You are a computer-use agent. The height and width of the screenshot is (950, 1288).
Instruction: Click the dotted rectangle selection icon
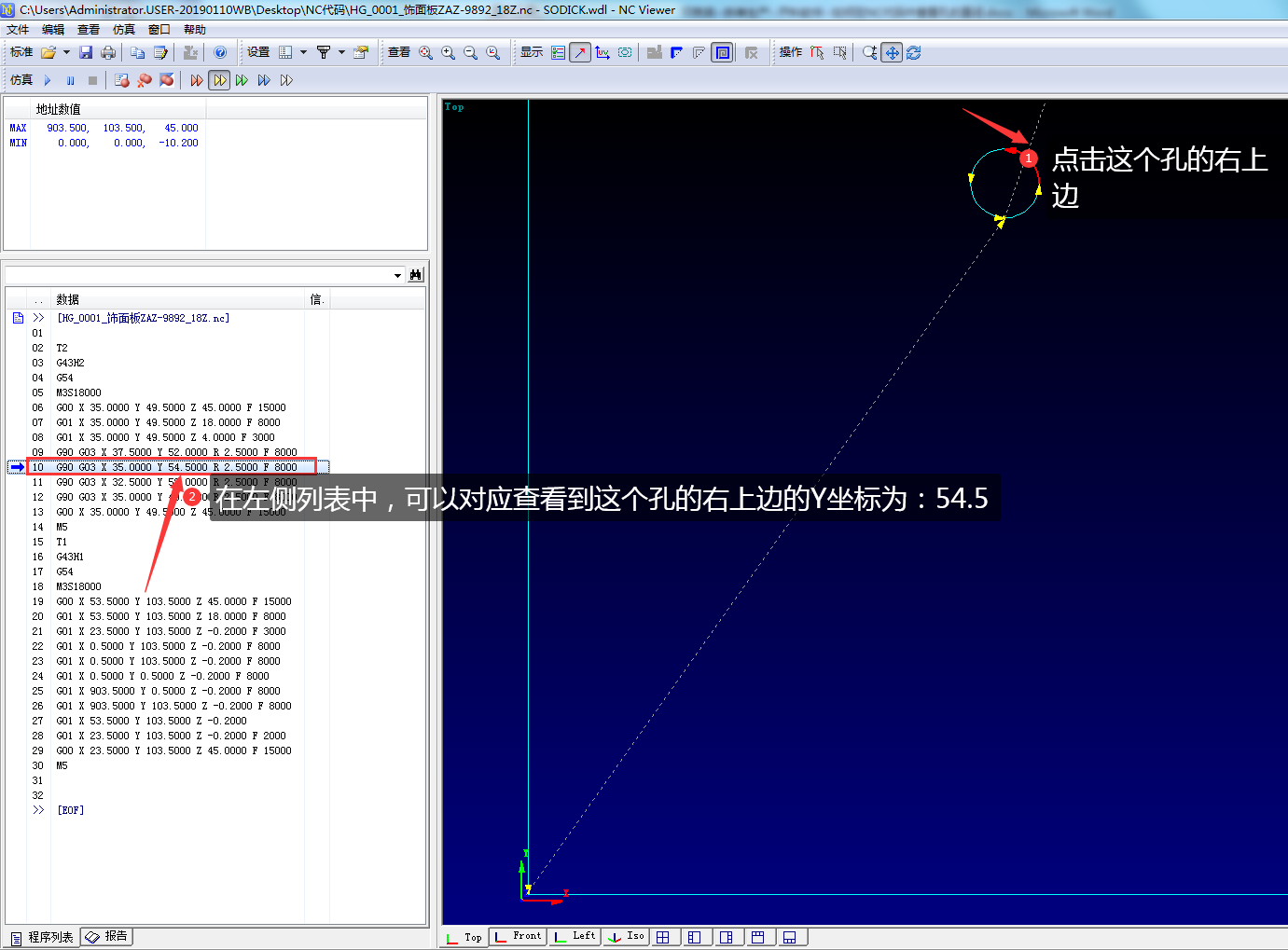tap(840, 52)
